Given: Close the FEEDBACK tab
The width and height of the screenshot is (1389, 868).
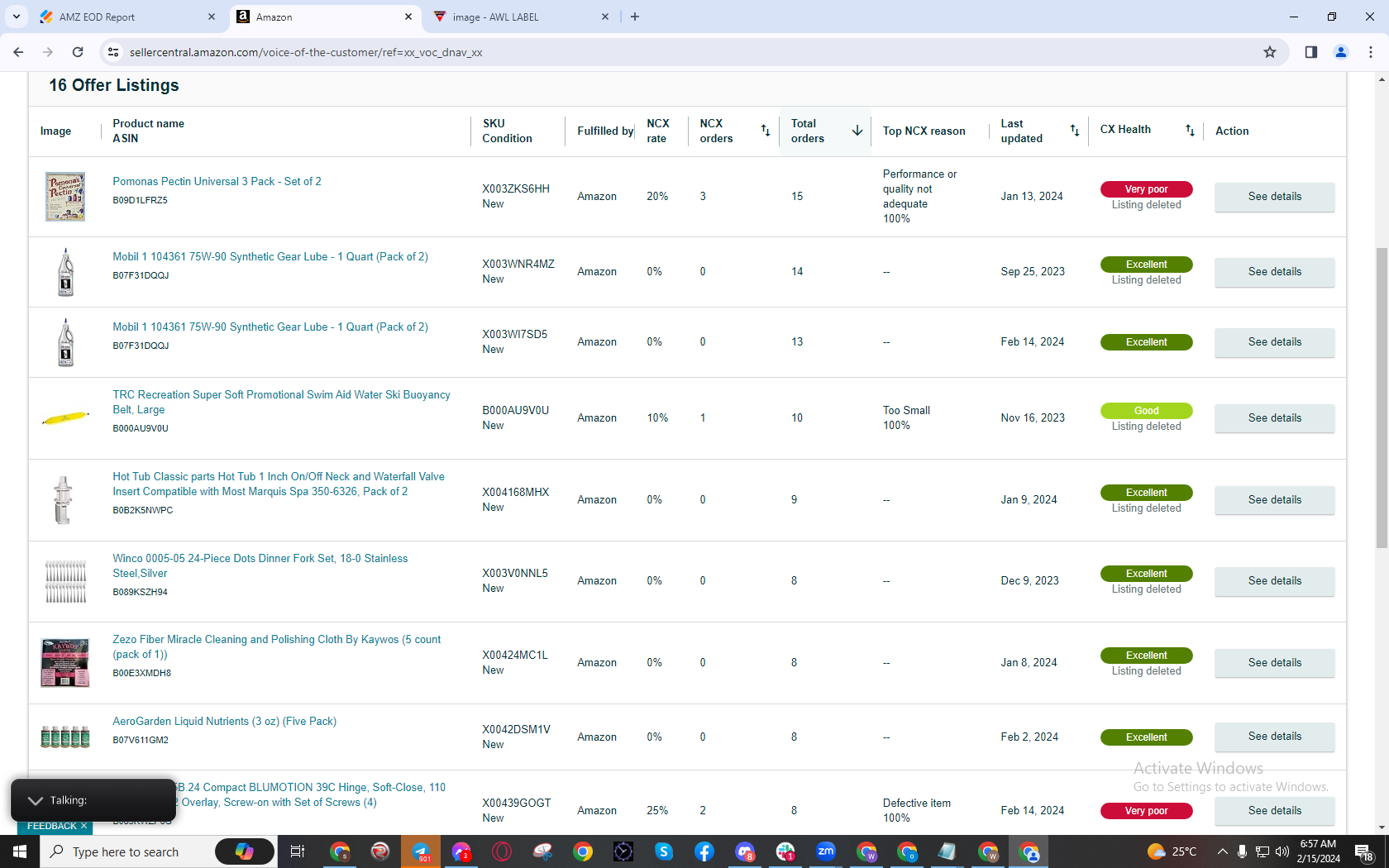Looking at the screenshot, I should tap(84, 826).
